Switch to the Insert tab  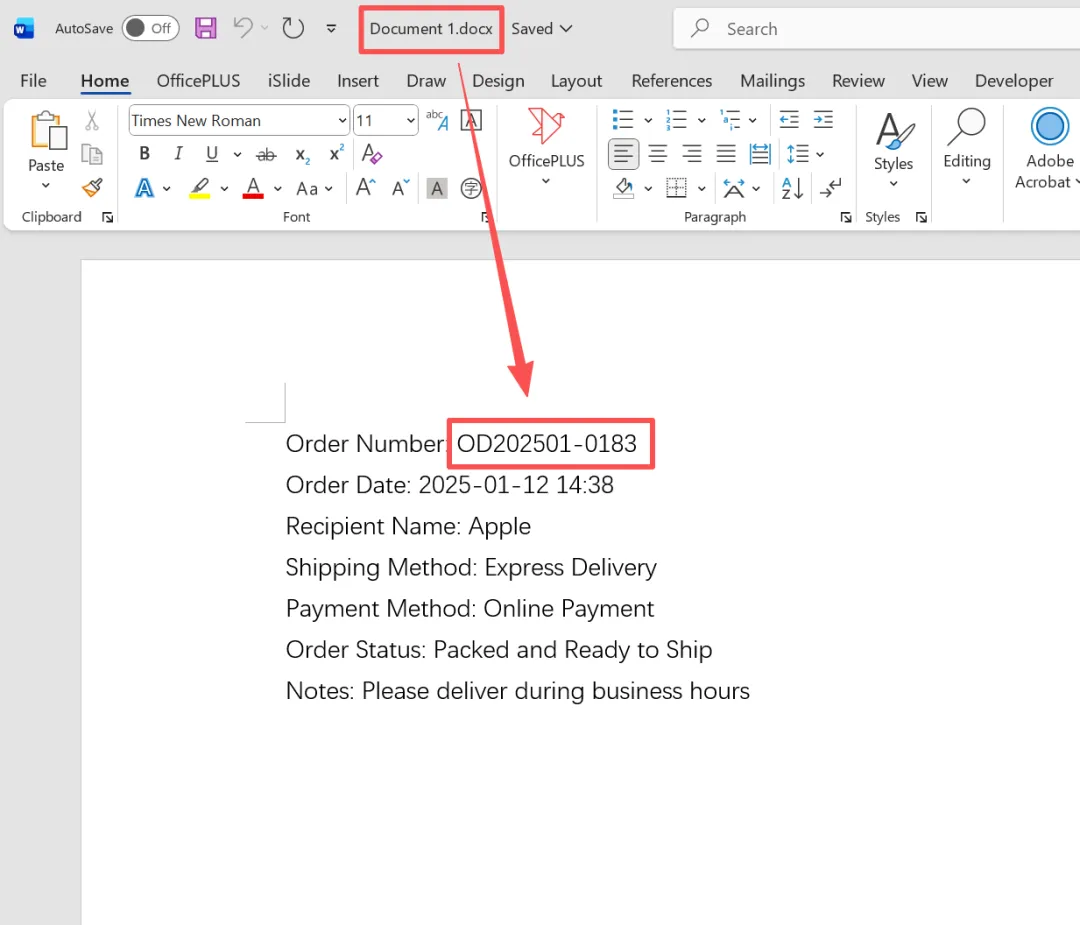357,81
